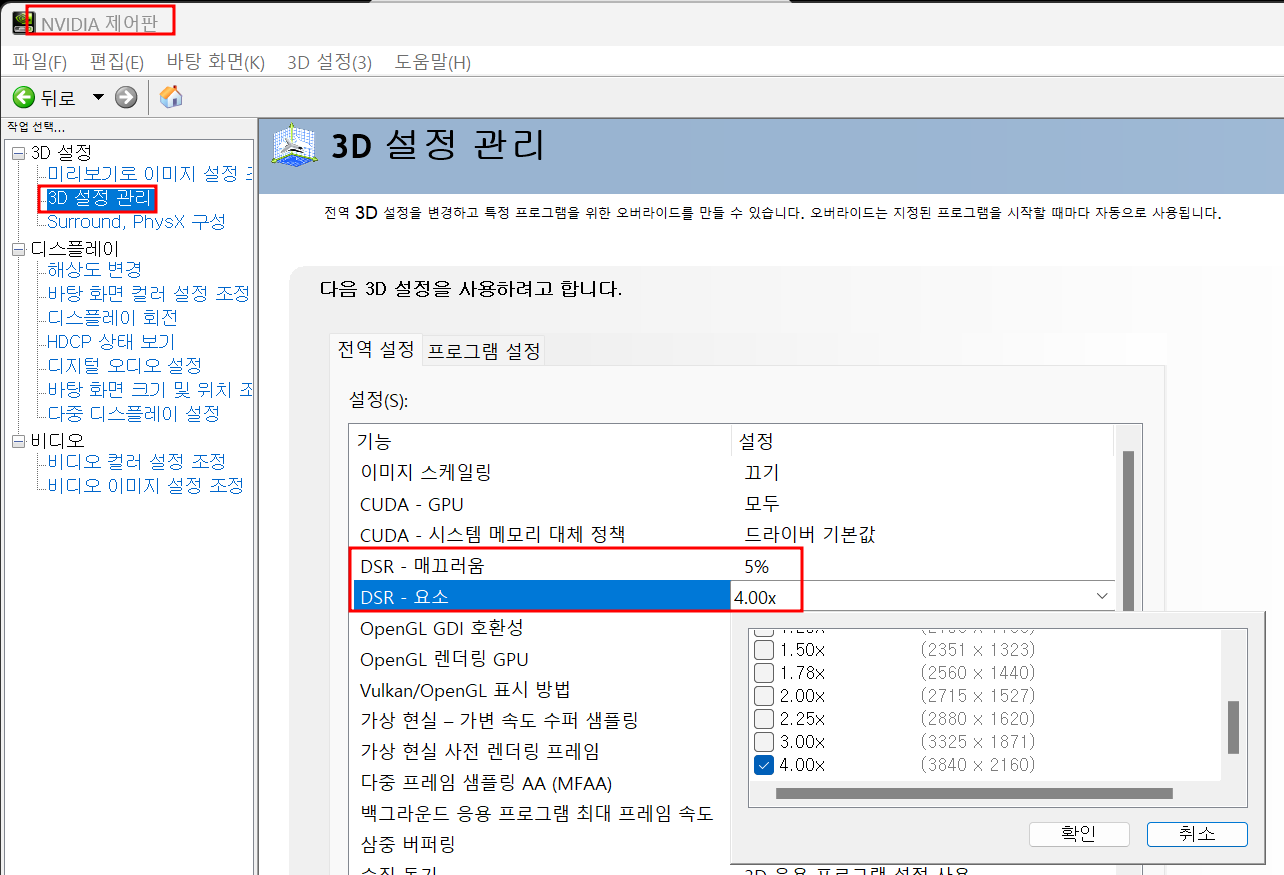Select 다중 디스플레이 설정 tree item
This screenshot has width=1284, height=875.
click(x=133, y=413)
